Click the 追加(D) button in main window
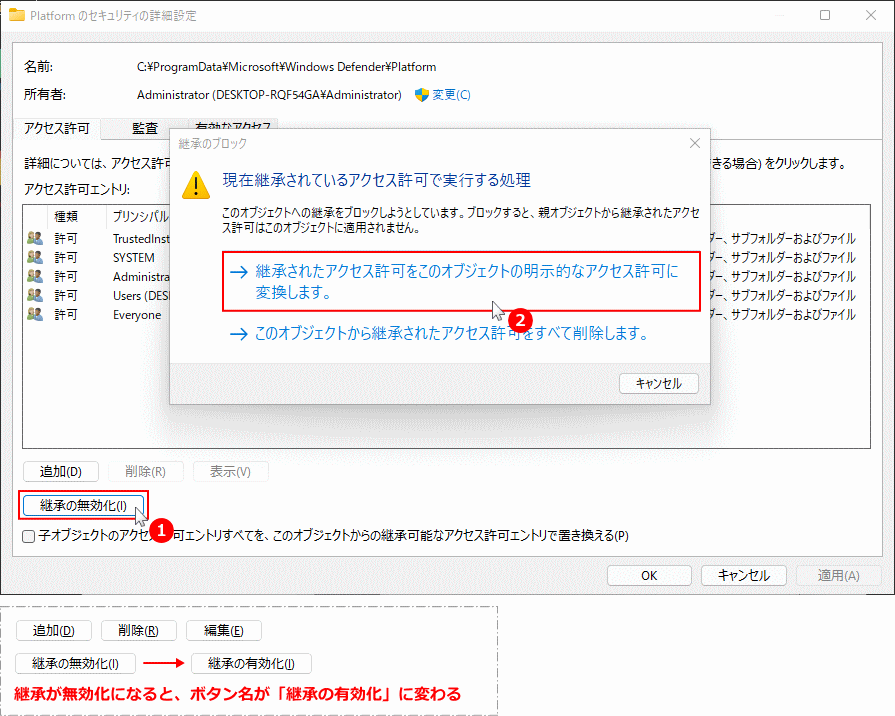 [61, 472]
